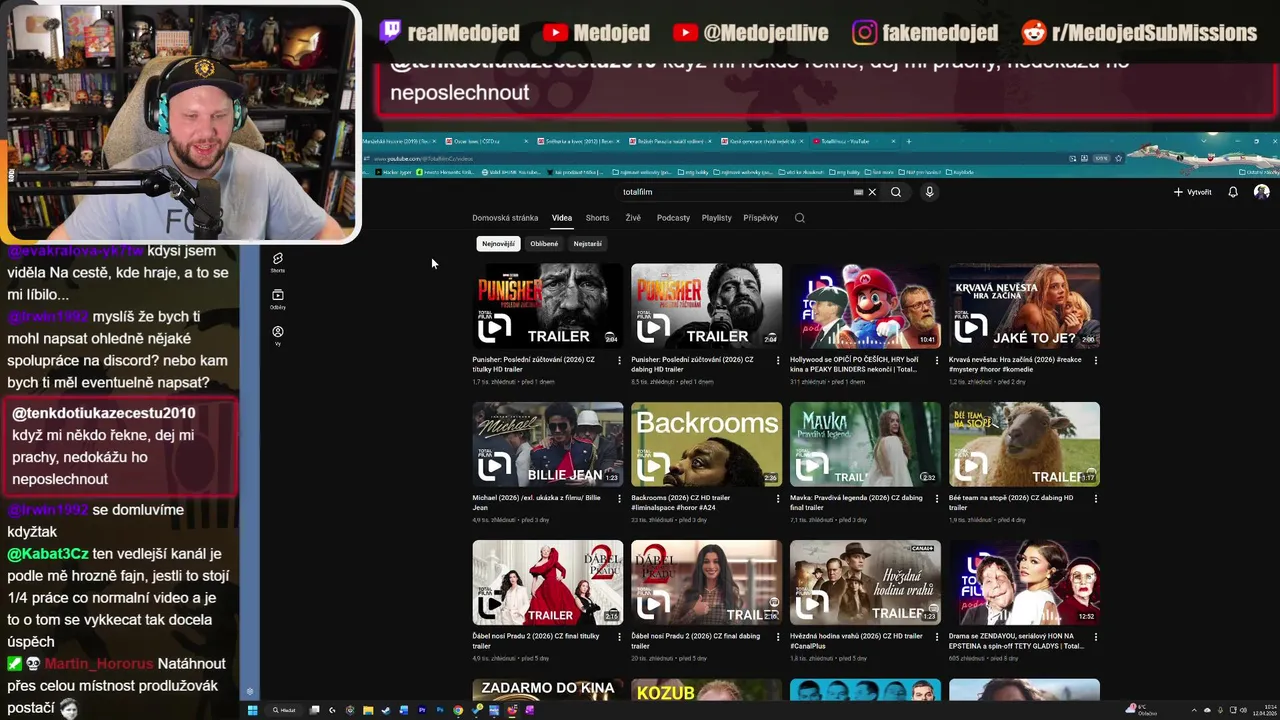Image resolution: width=1280 pixels, height=720 pixels.
Task: Open options menu for Michael (2026) video
Action: pyautogui.click(x=619, y=498)
